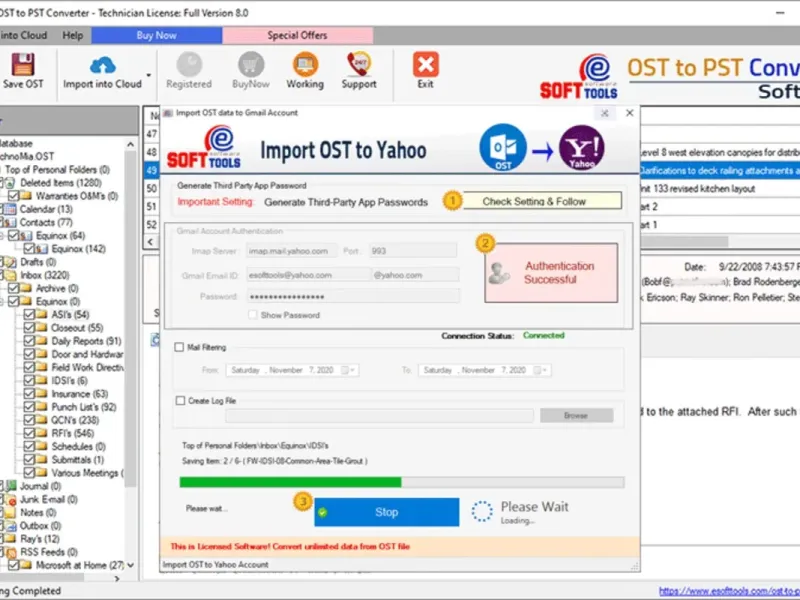Select the Punch List's (92) folder
Viewport: 800px width, 600px height.
(84, 407)
